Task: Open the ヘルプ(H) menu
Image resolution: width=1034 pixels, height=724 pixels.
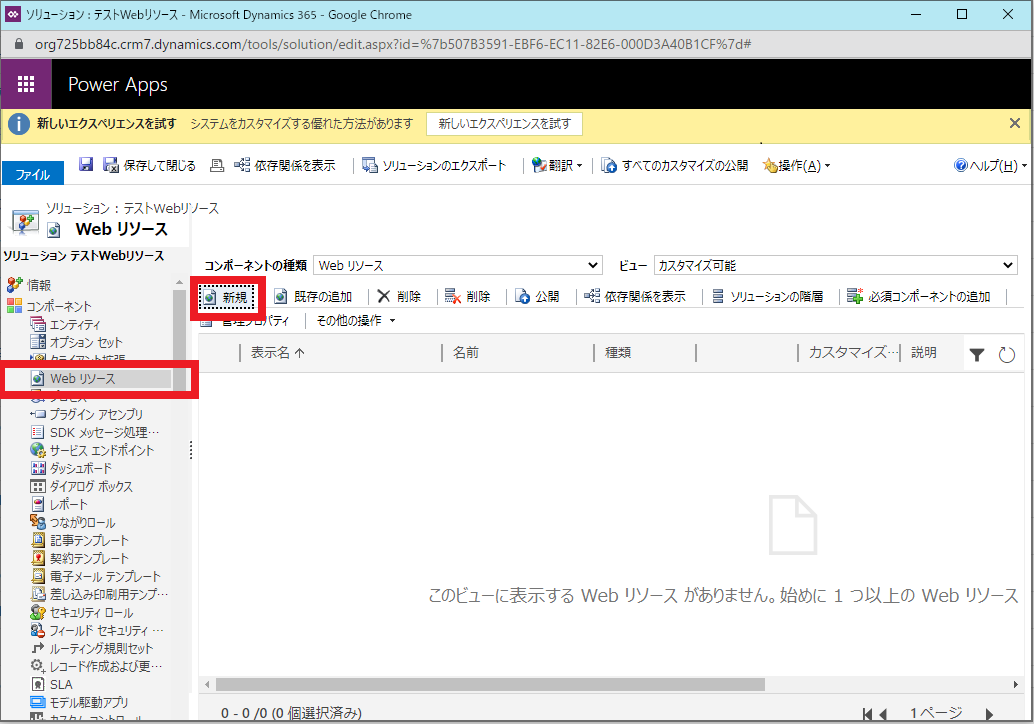Action: 990,166
